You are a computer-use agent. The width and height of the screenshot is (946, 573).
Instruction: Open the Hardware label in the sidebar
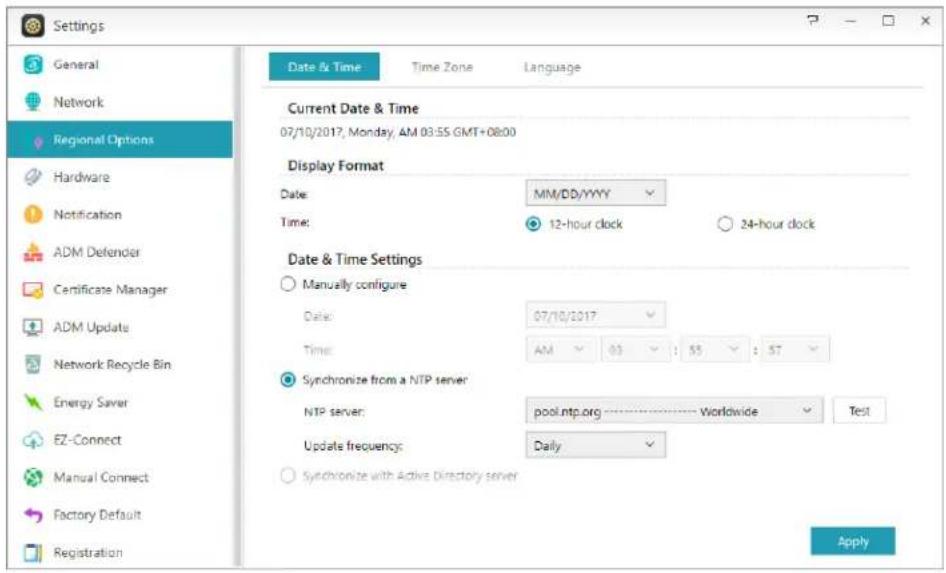coord(81,177)
